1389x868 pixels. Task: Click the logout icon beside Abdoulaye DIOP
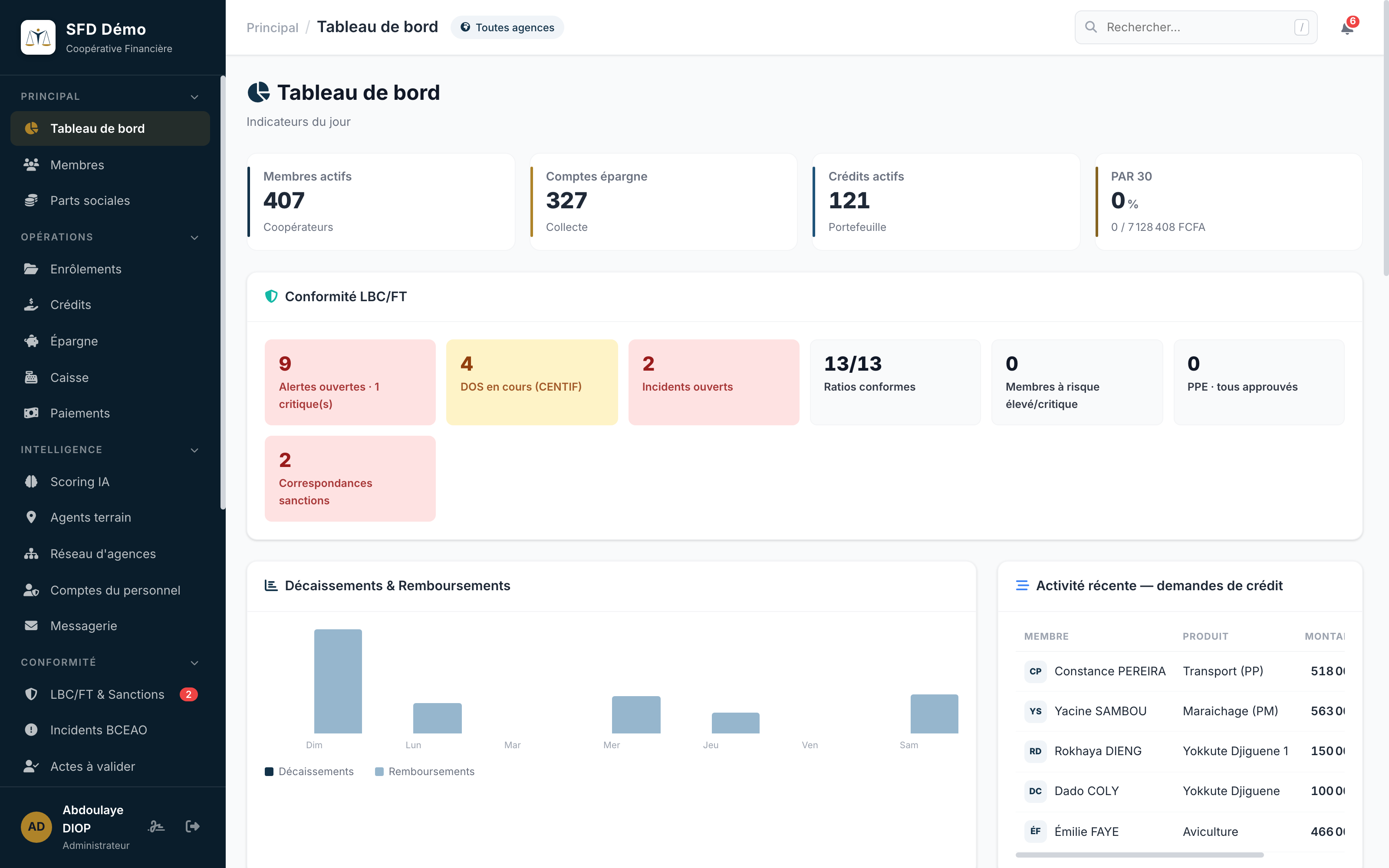point(192,826)
